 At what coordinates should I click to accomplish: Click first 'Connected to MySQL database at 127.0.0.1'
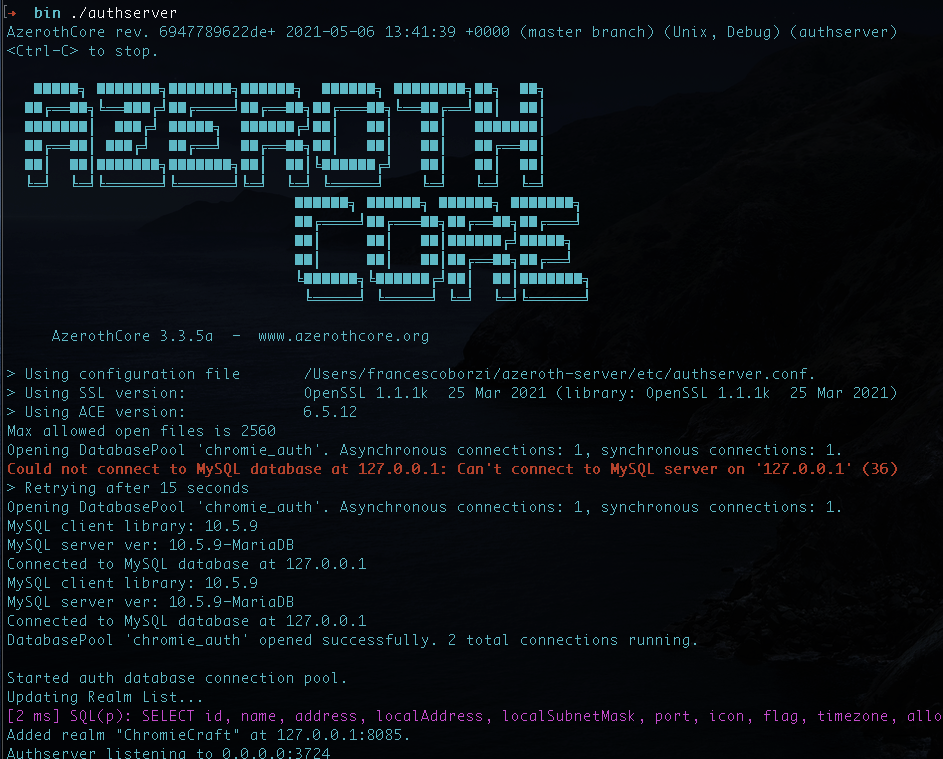(186, 564)
